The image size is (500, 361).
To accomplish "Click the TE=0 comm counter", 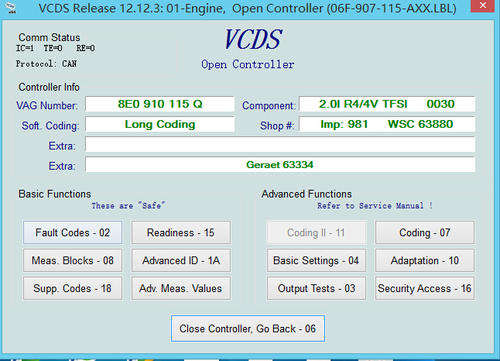I will (x=53, y=48).
